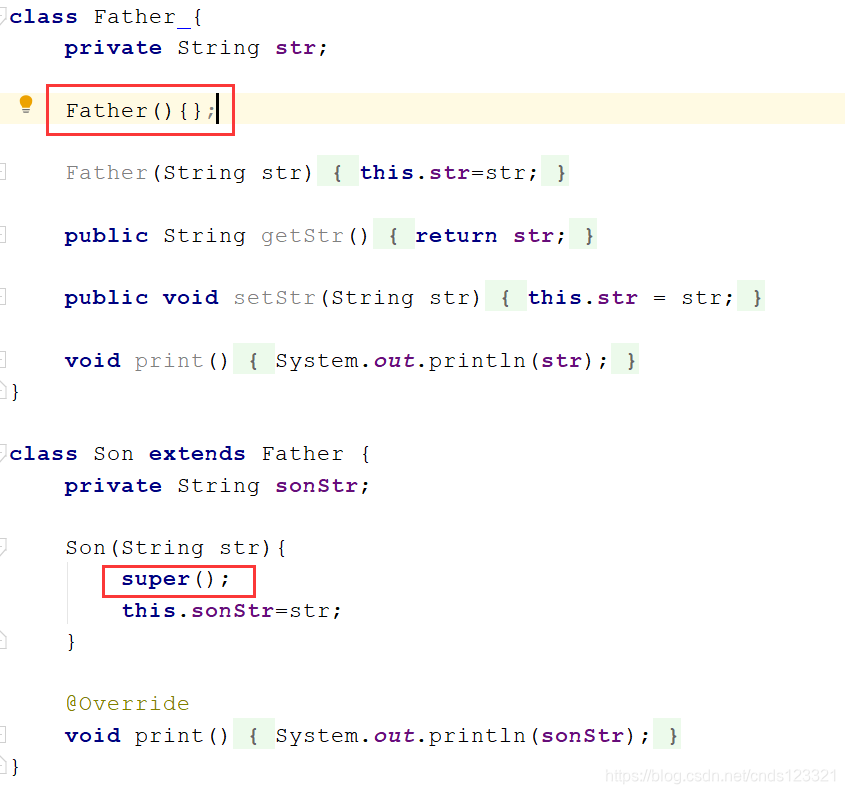Click the '@Override' annotation

coord(127,704)
